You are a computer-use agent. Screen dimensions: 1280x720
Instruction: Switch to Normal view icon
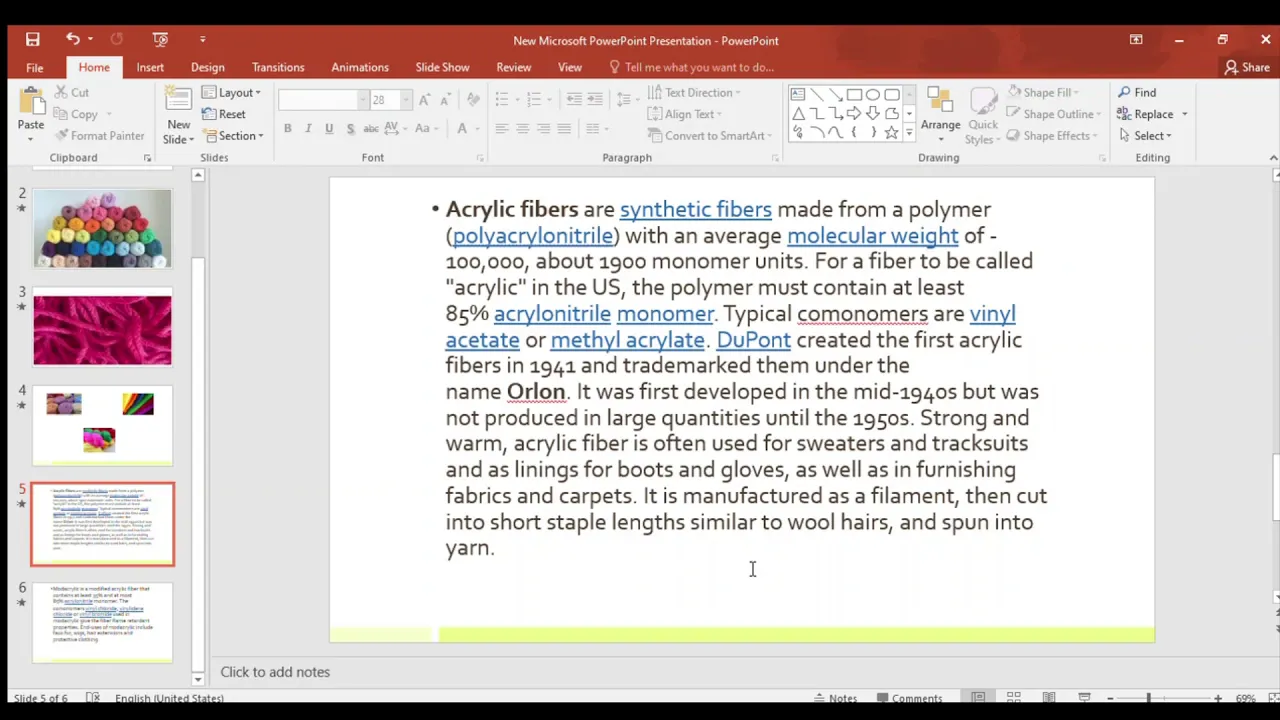coord(979,698)
